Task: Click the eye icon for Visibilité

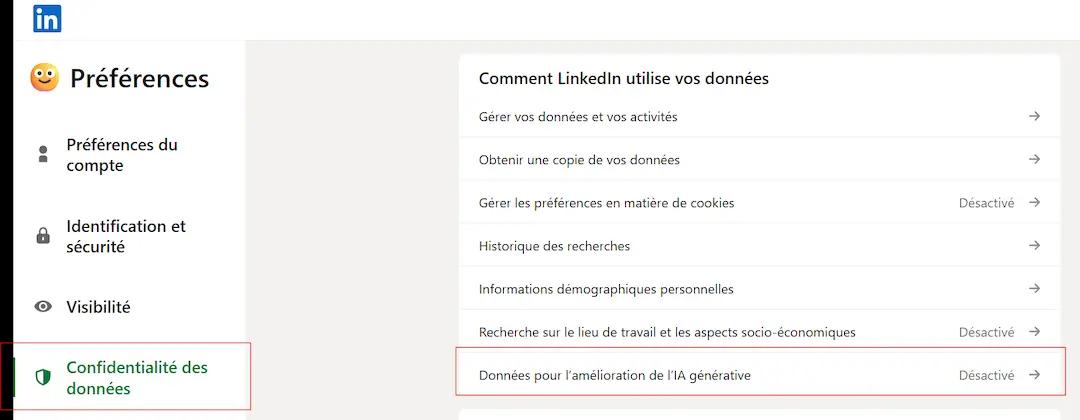Action: click(x=43, y=307)
